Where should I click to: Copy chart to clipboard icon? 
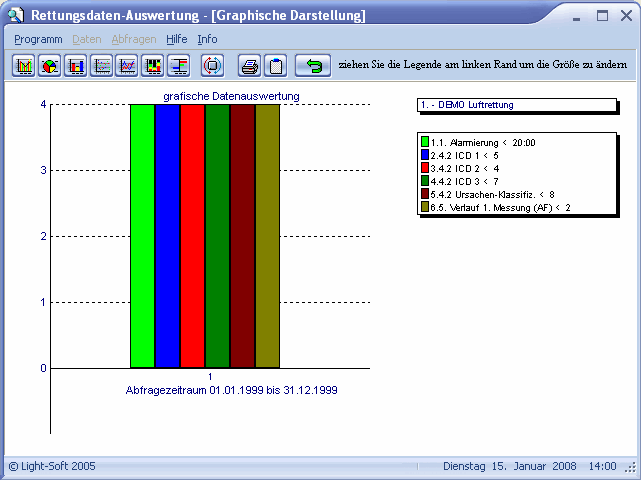tap(276, 65)
